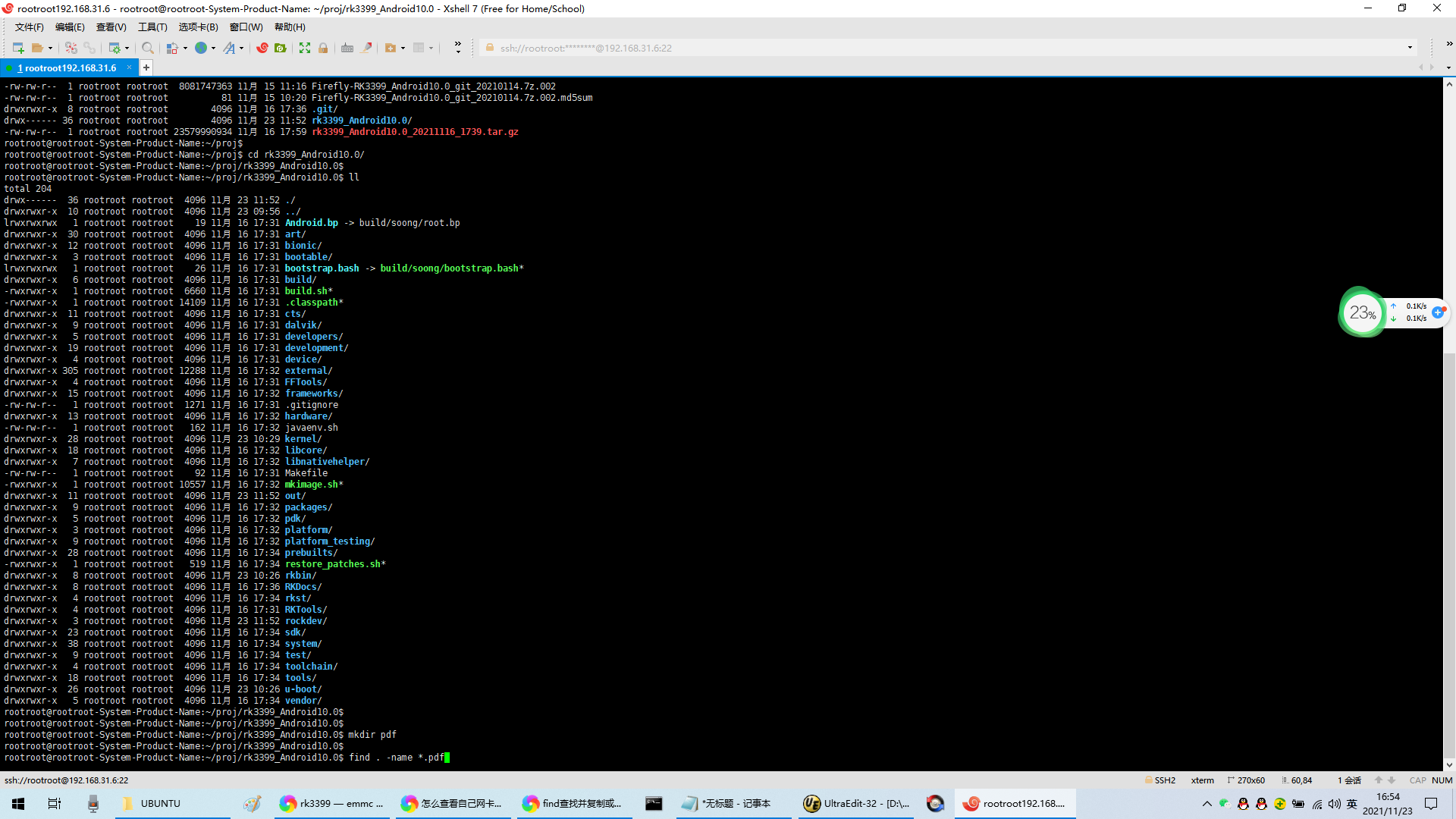Expand toolbar overflow chevron
Image resolution: width=1456 pixels, height=819 pixels.
(458, 48)
